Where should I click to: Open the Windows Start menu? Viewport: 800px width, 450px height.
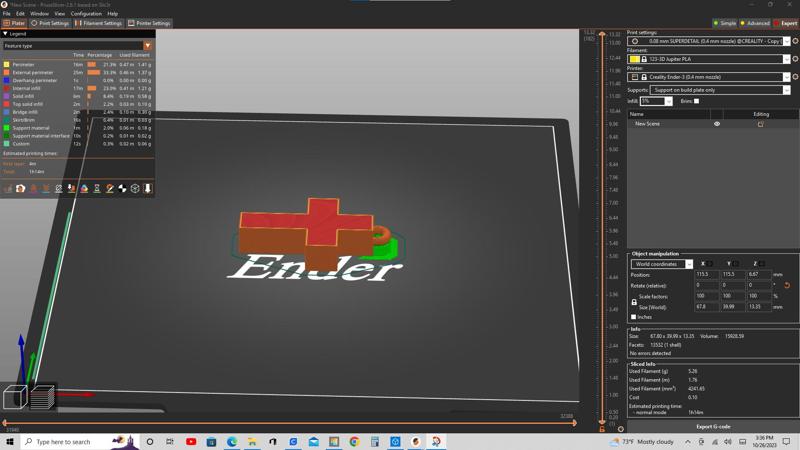click(9, 442)
